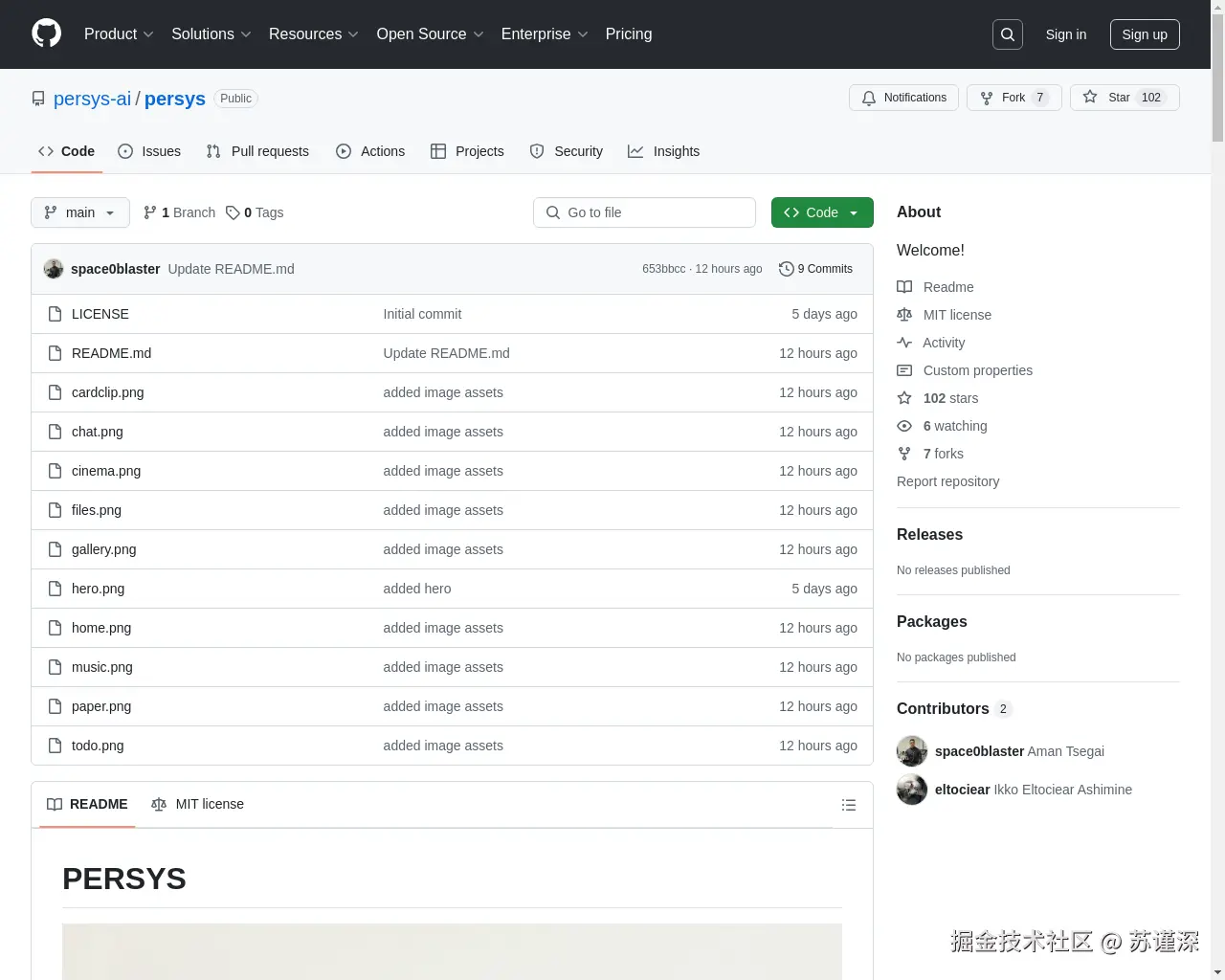The height and width of the screenshot is (980, 1225).
Task: Open the files.png file
Action: tap(97, 510)
